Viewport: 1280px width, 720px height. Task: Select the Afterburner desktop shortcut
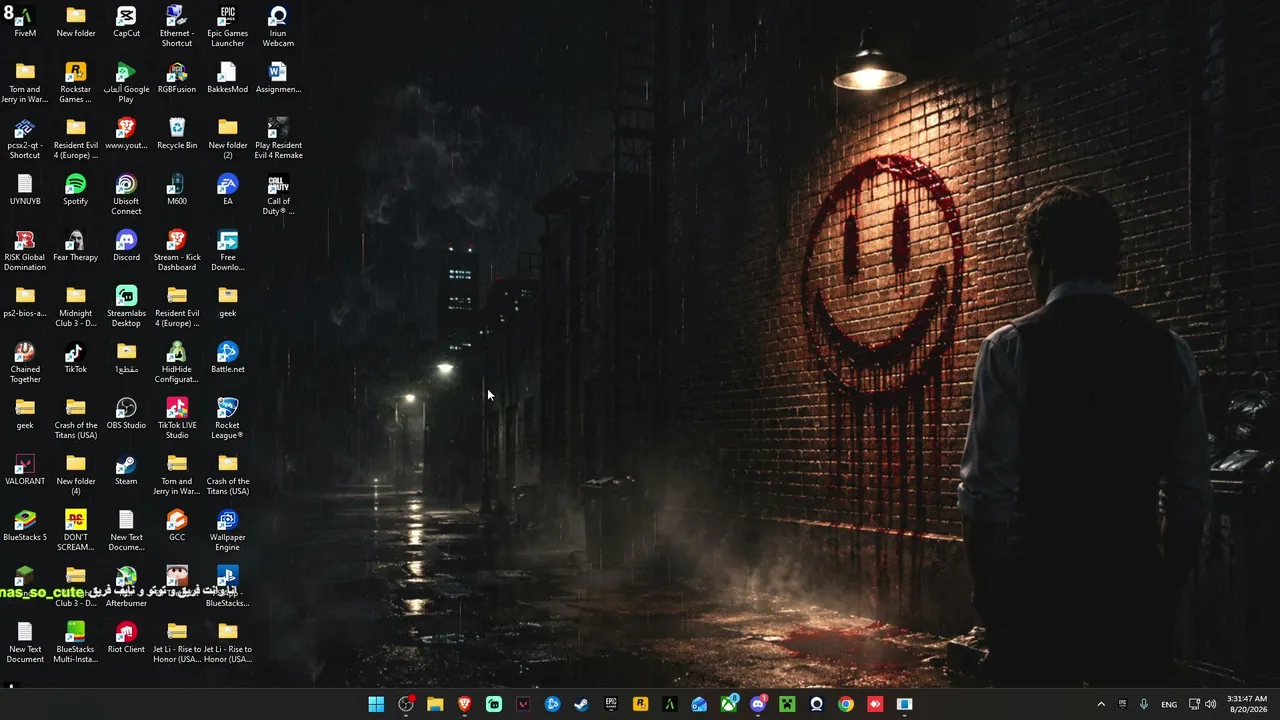click(126, 586)
